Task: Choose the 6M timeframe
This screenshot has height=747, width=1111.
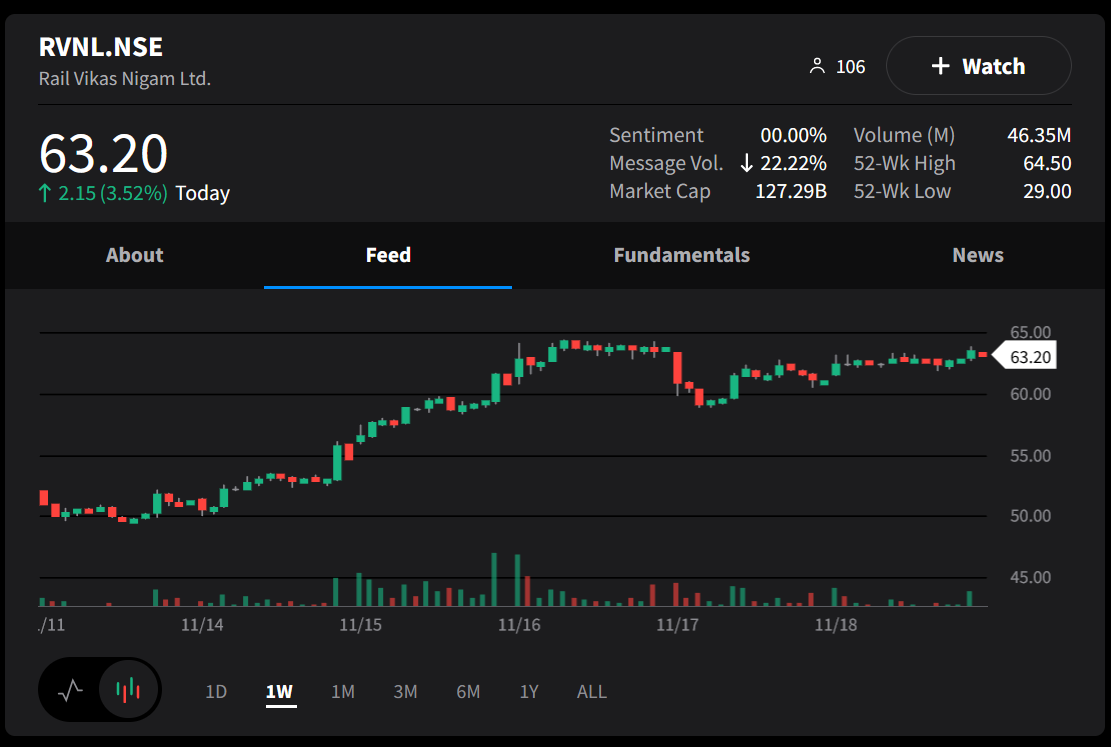Action: (468, 691)
